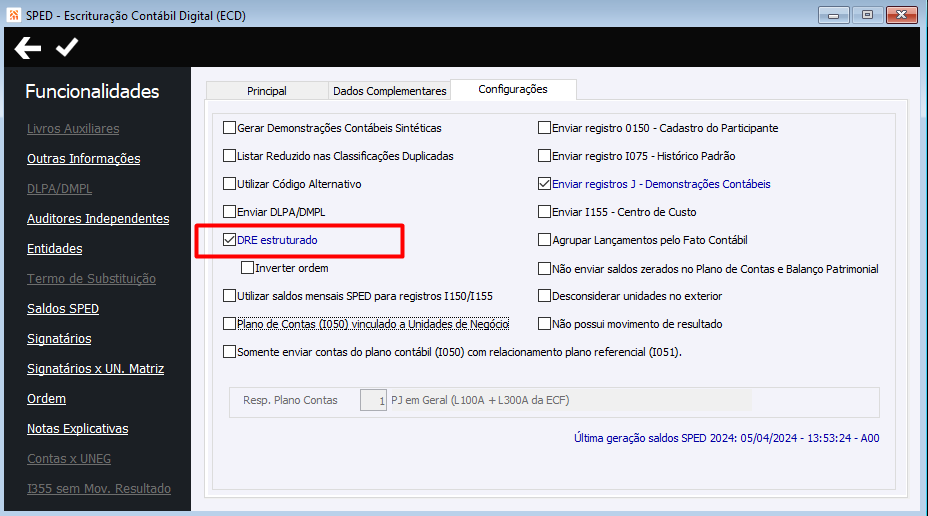Open Outras Informações in sidebar
Screen dimensions: 928x516
click(x=83, y=159)
